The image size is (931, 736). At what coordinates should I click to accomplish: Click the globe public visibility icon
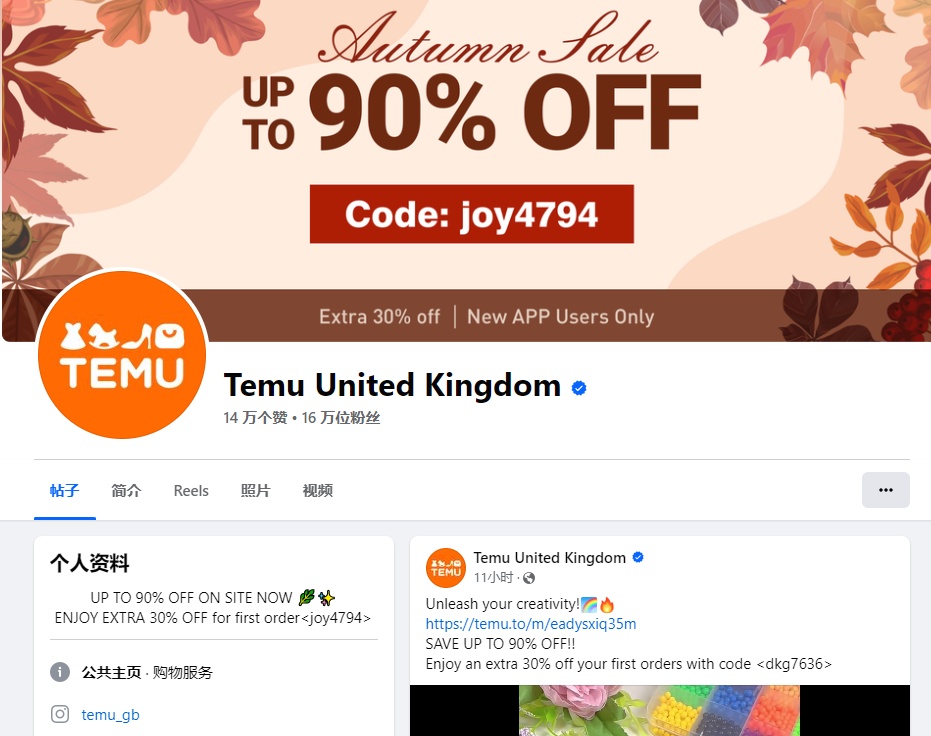coord(528,578)
